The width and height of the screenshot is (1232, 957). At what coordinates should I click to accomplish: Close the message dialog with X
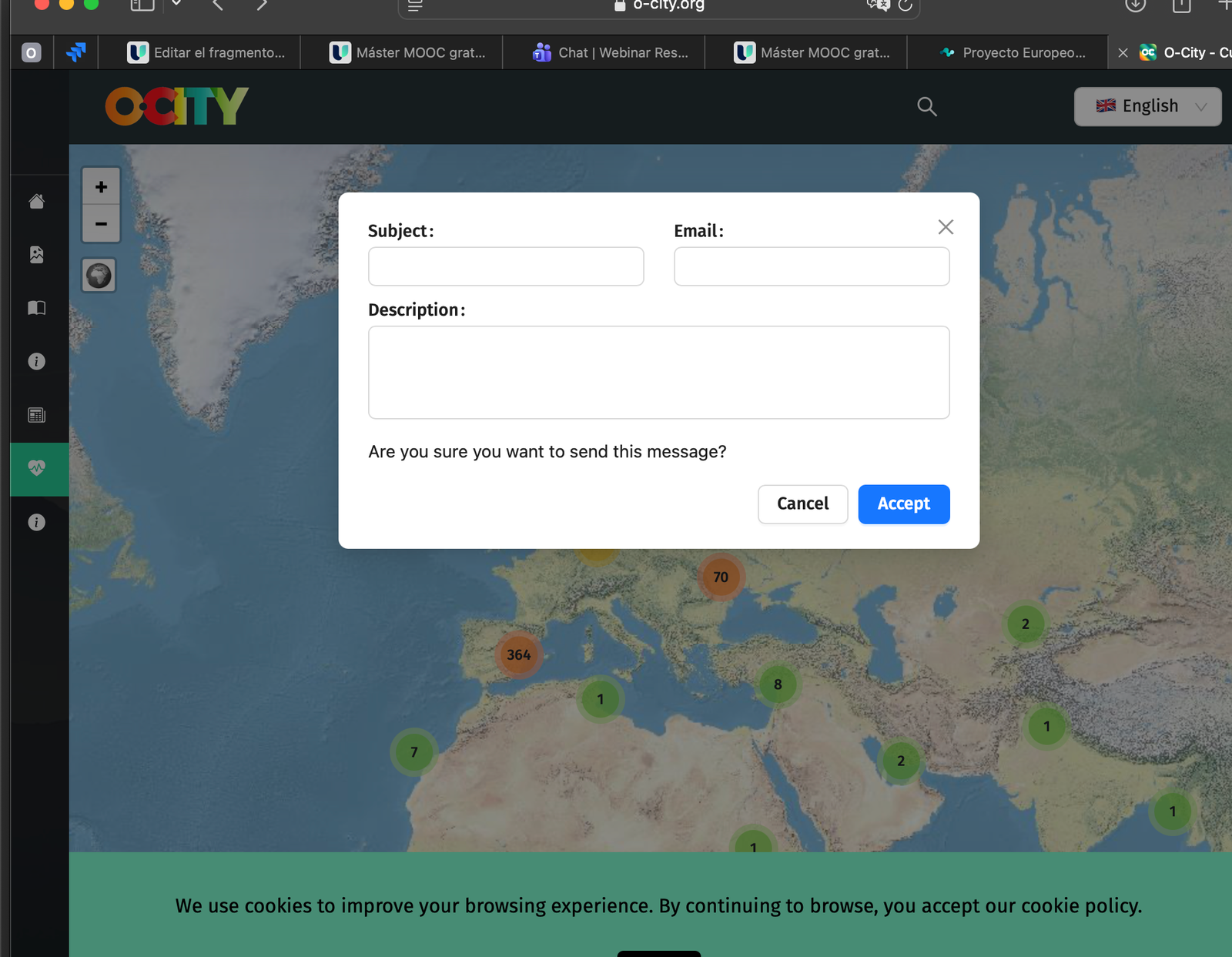(946, 227)
